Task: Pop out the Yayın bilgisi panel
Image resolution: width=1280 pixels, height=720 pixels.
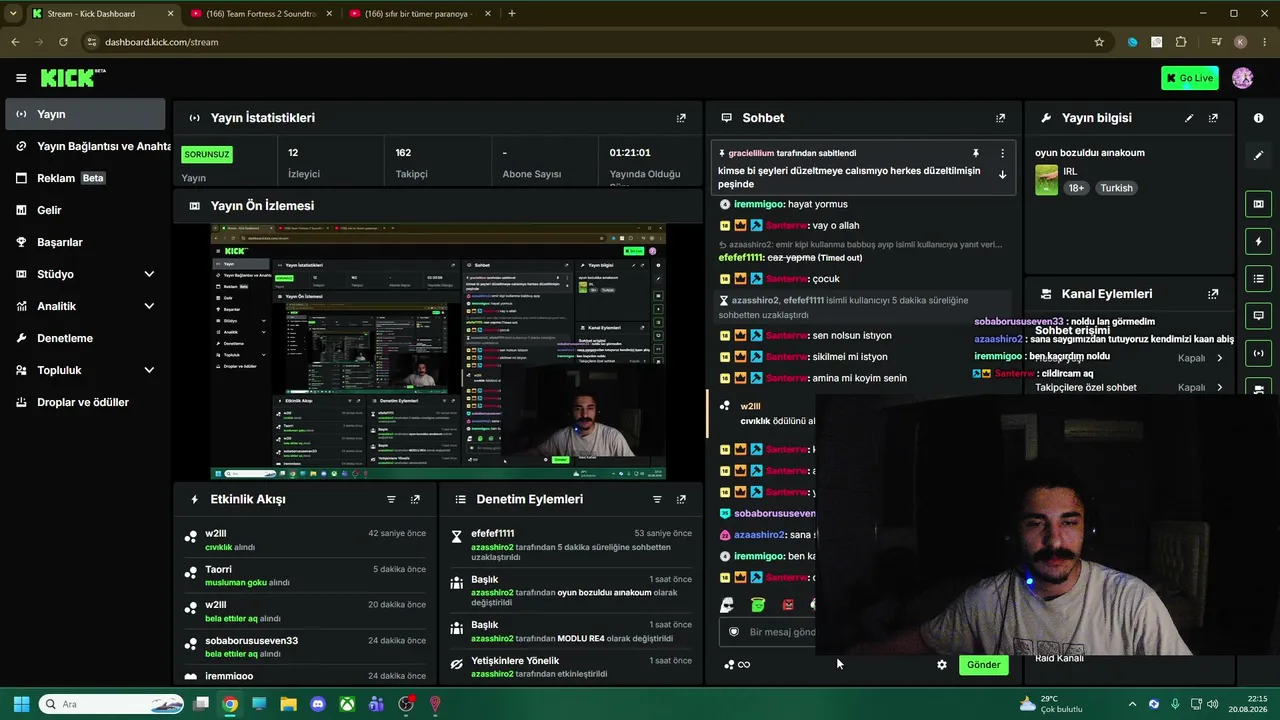Action: 1213,118
